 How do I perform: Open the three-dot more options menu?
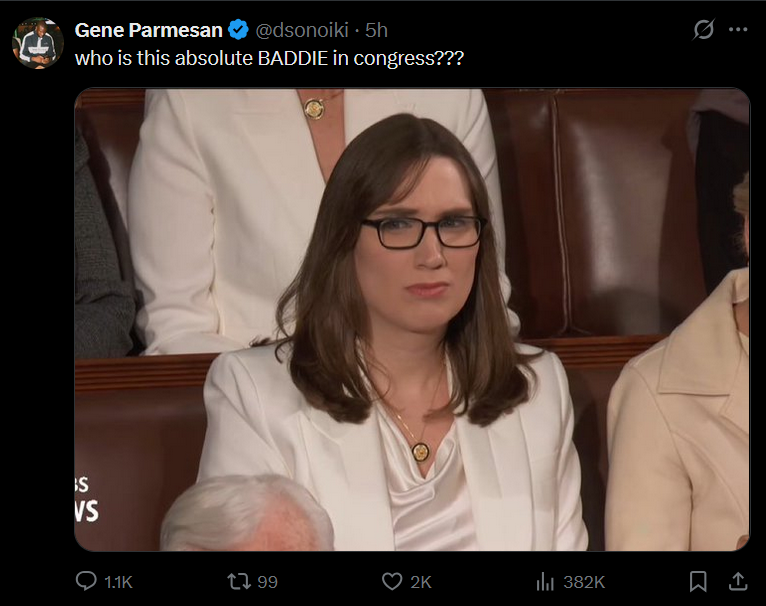(738, 29)
